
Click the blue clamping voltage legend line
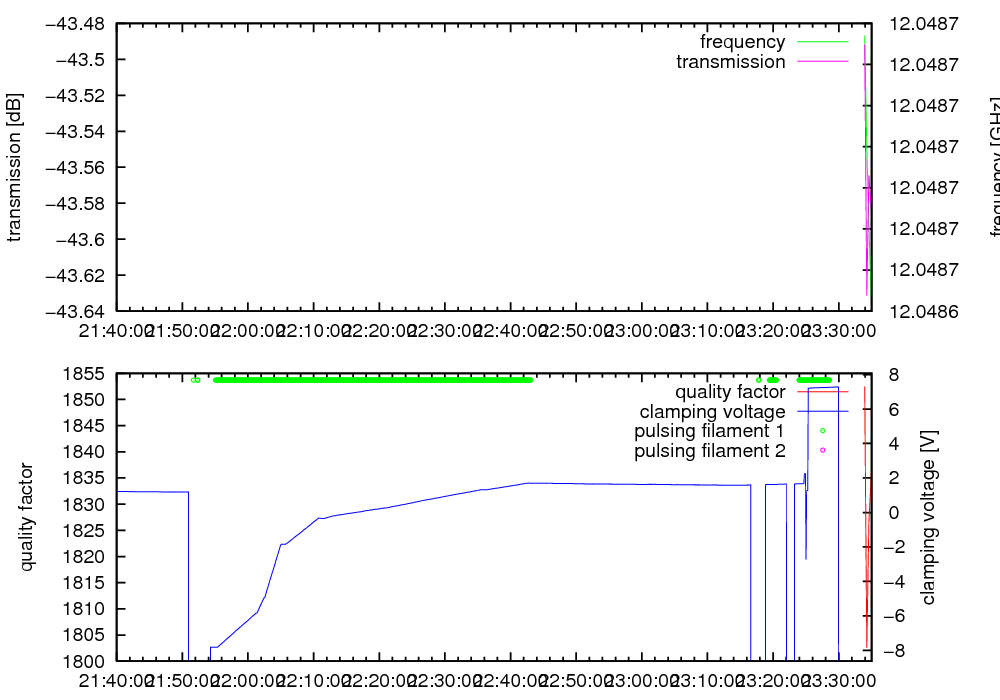tap(821, 411)
